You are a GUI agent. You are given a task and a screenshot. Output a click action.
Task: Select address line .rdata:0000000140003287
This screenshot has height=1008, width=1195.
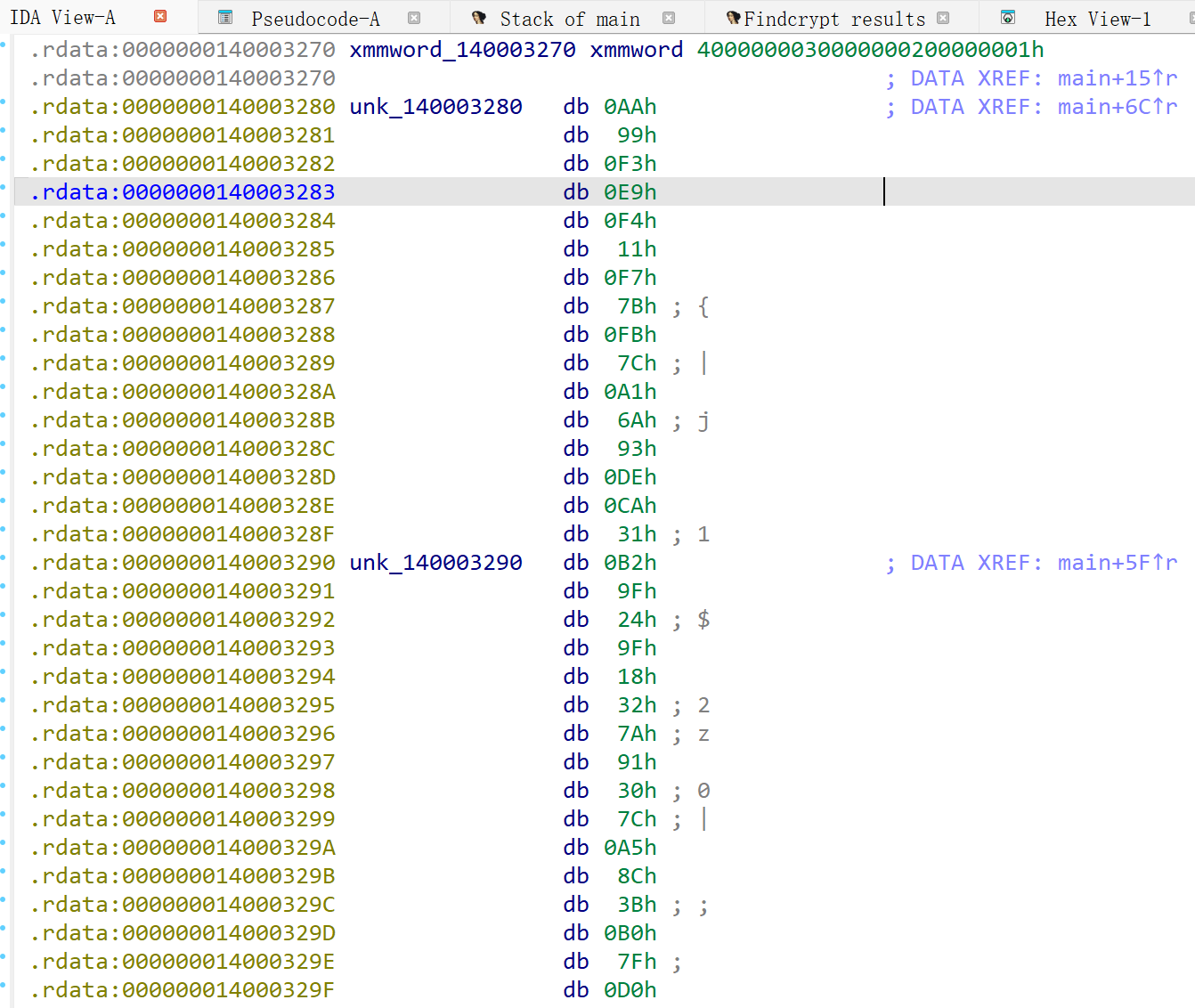[183, 306]
